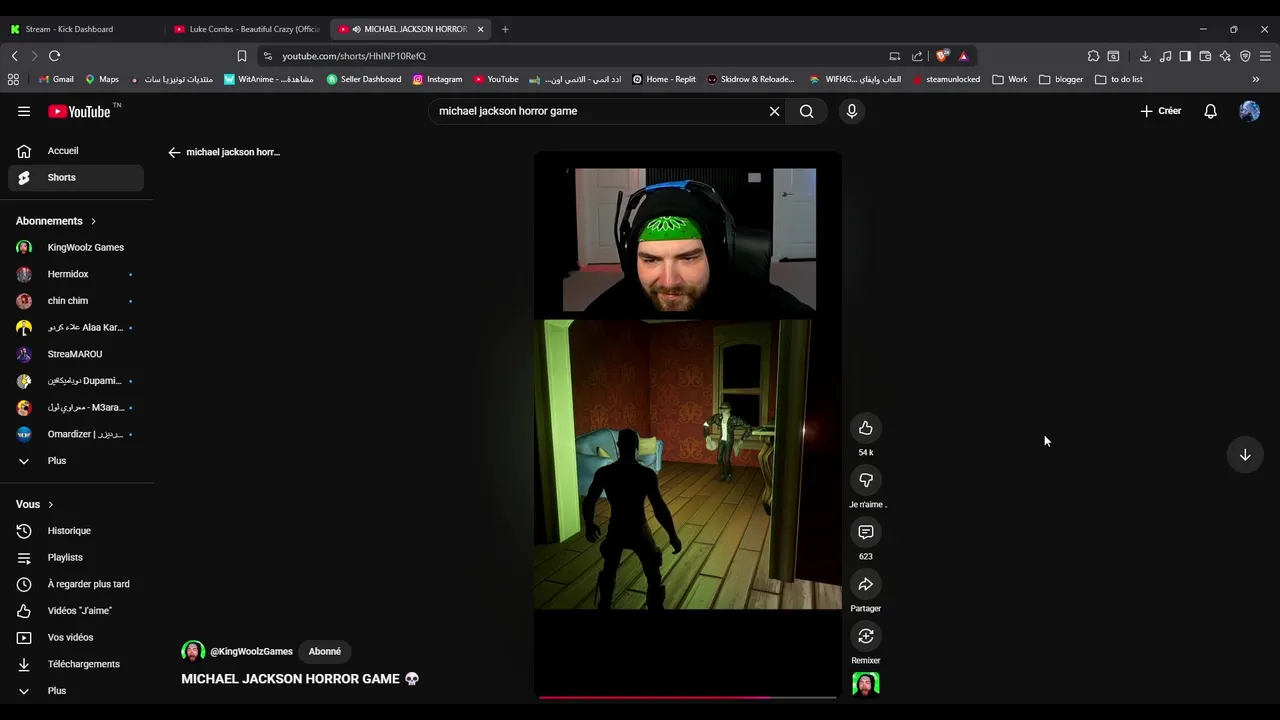Open the Brave VPN shield icon
This screenshot has height=720, width=1280.
click(1245, 56)
